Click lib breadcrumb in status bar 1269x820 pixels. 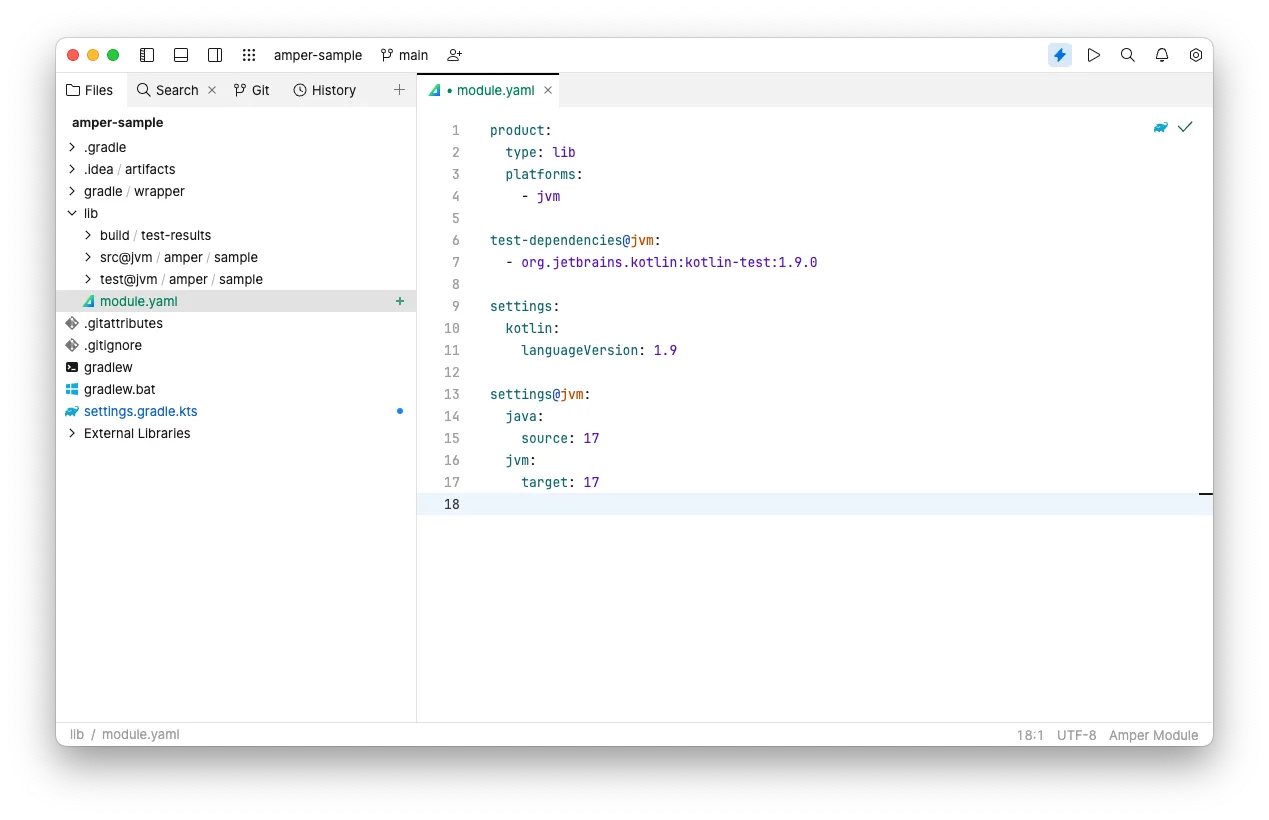[x=77, y=734]
